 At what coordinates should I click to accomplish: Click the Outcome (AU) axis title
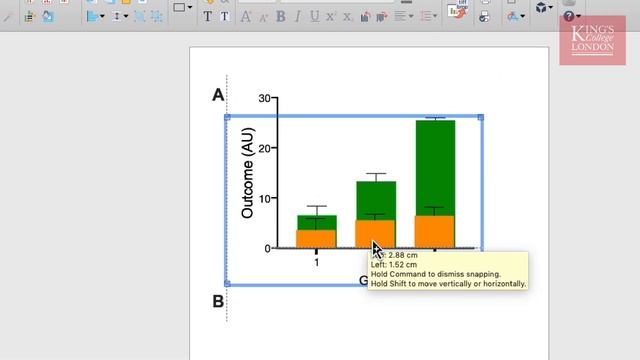point(248,173)
